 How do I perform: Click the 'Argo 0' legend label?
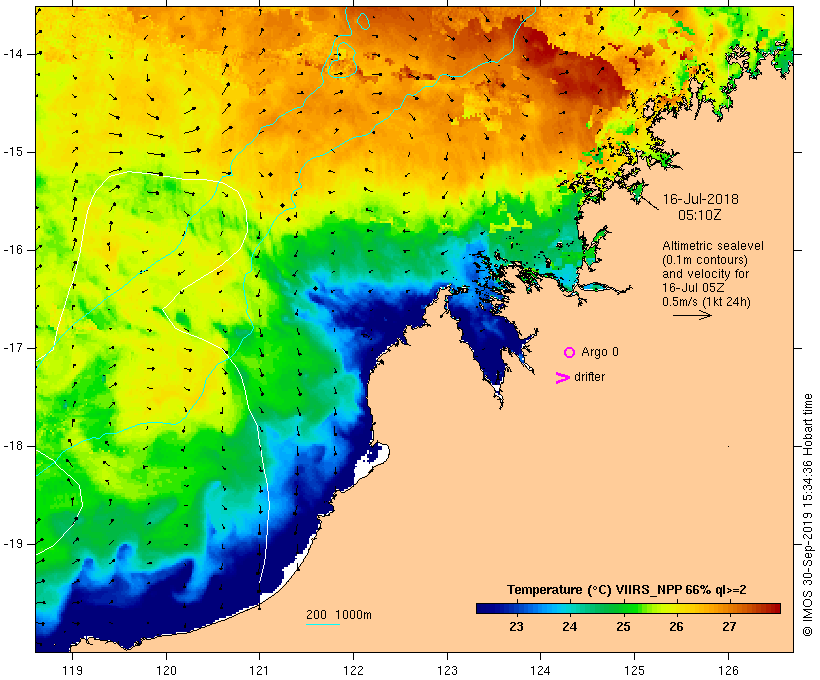click(x=600, y=353)
